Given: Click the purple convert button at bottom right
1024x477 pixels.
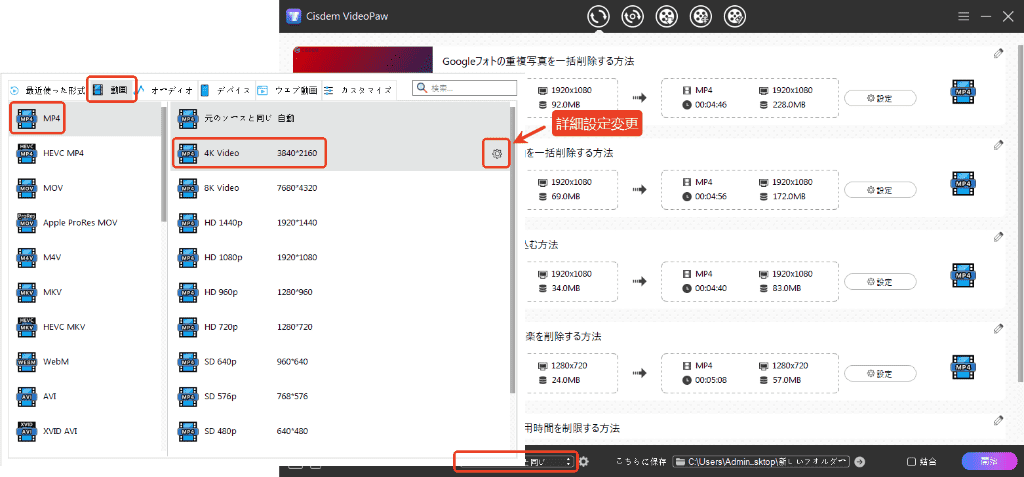Looking at the screenshot, I should [988, 461].
